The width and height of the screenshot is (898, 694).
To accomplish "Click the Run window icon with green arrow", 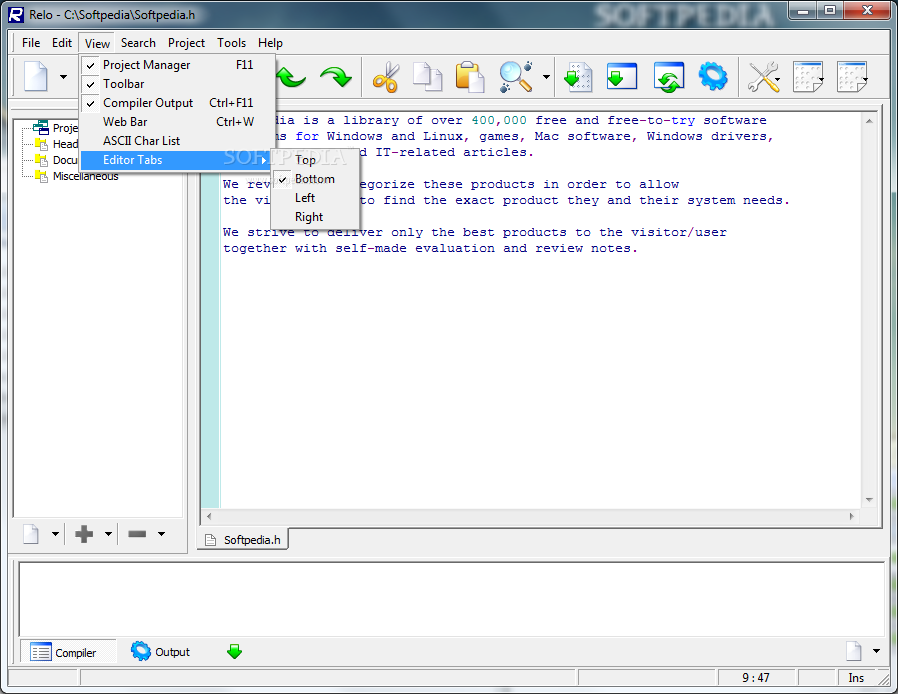I will click(622, 76).
